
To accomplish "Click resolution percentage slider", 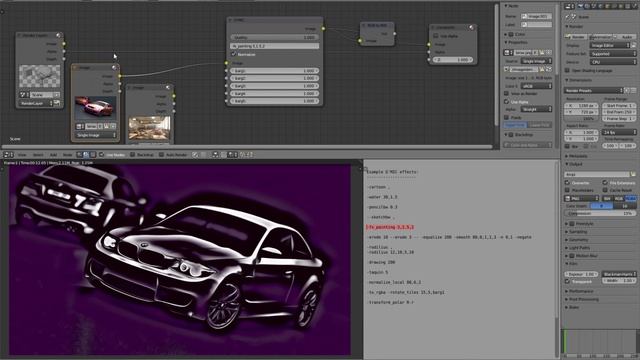I will [582, 118].
